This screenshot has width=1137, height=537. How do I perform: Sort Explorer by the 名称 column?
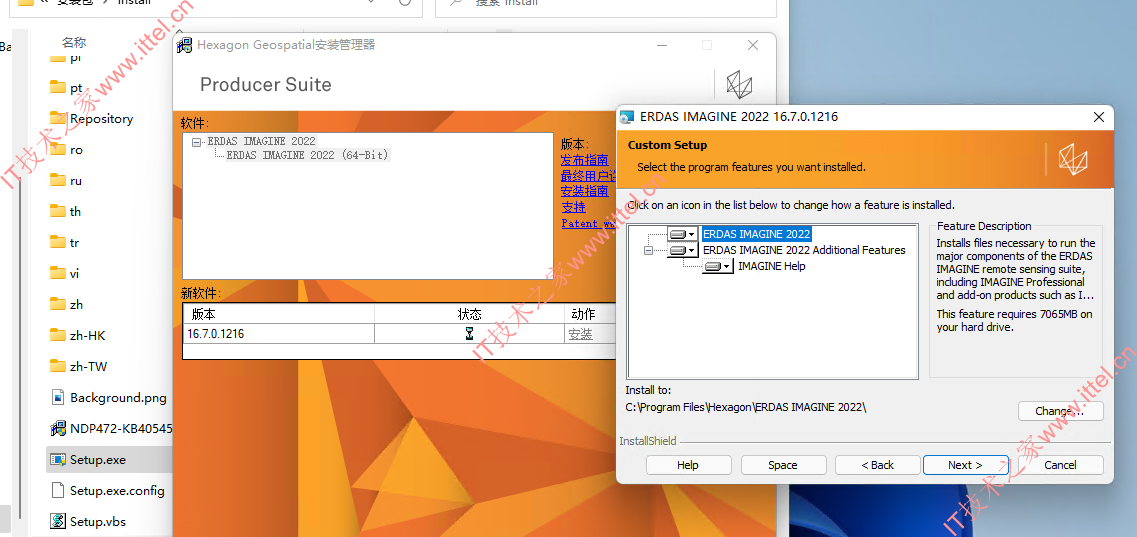[74, 43]
